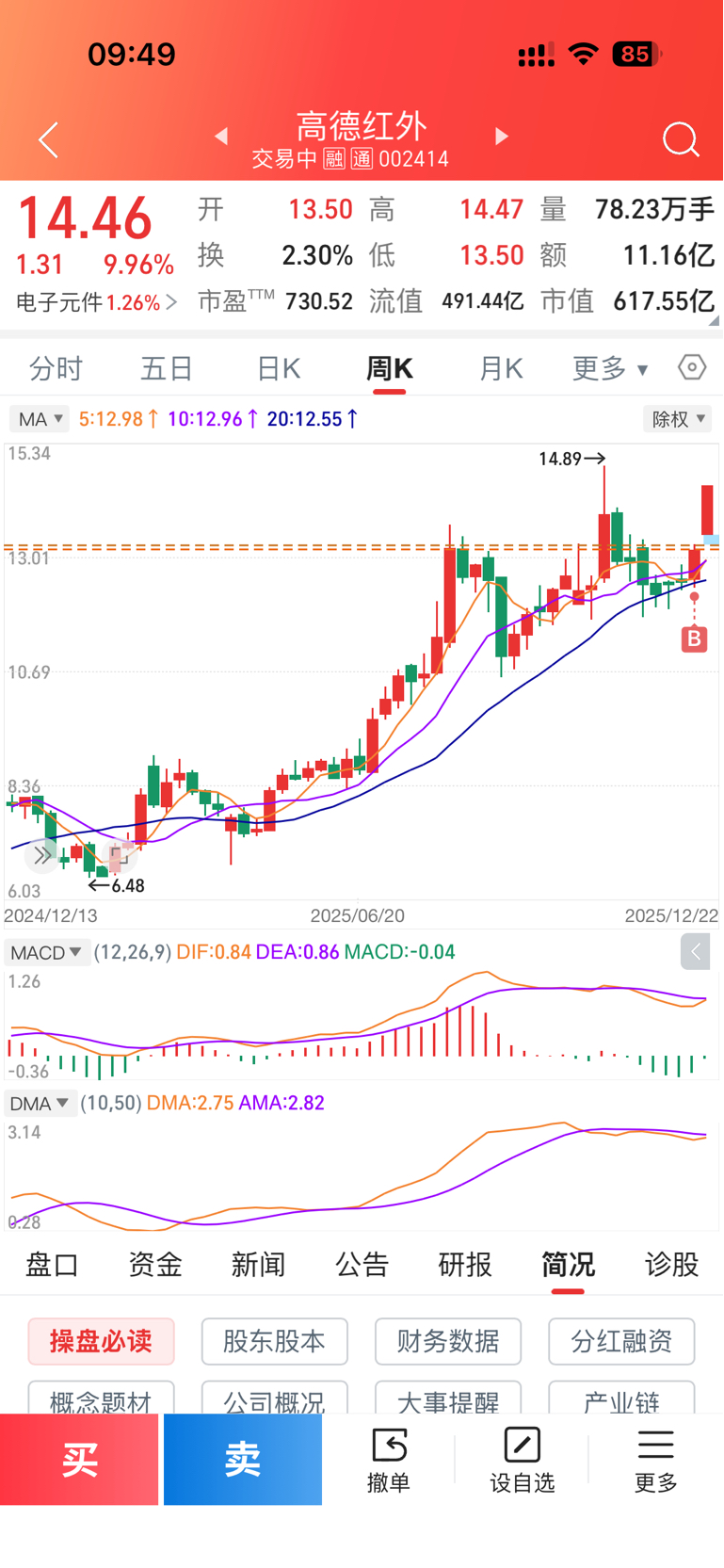Image resolution: width=724 pixels, height=1568 pixels.
Task: Tap the 10:12.96 MA value
Action: 213,419
